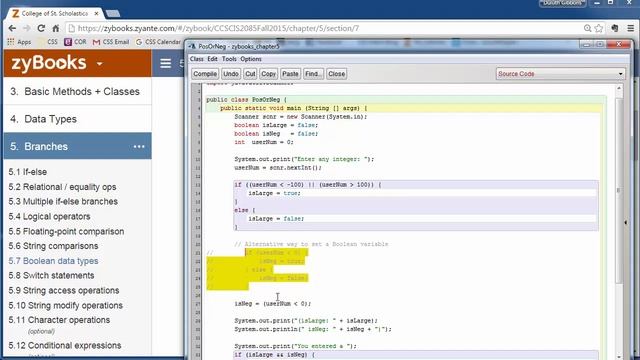Click the Copy button

tap(269, 74)
